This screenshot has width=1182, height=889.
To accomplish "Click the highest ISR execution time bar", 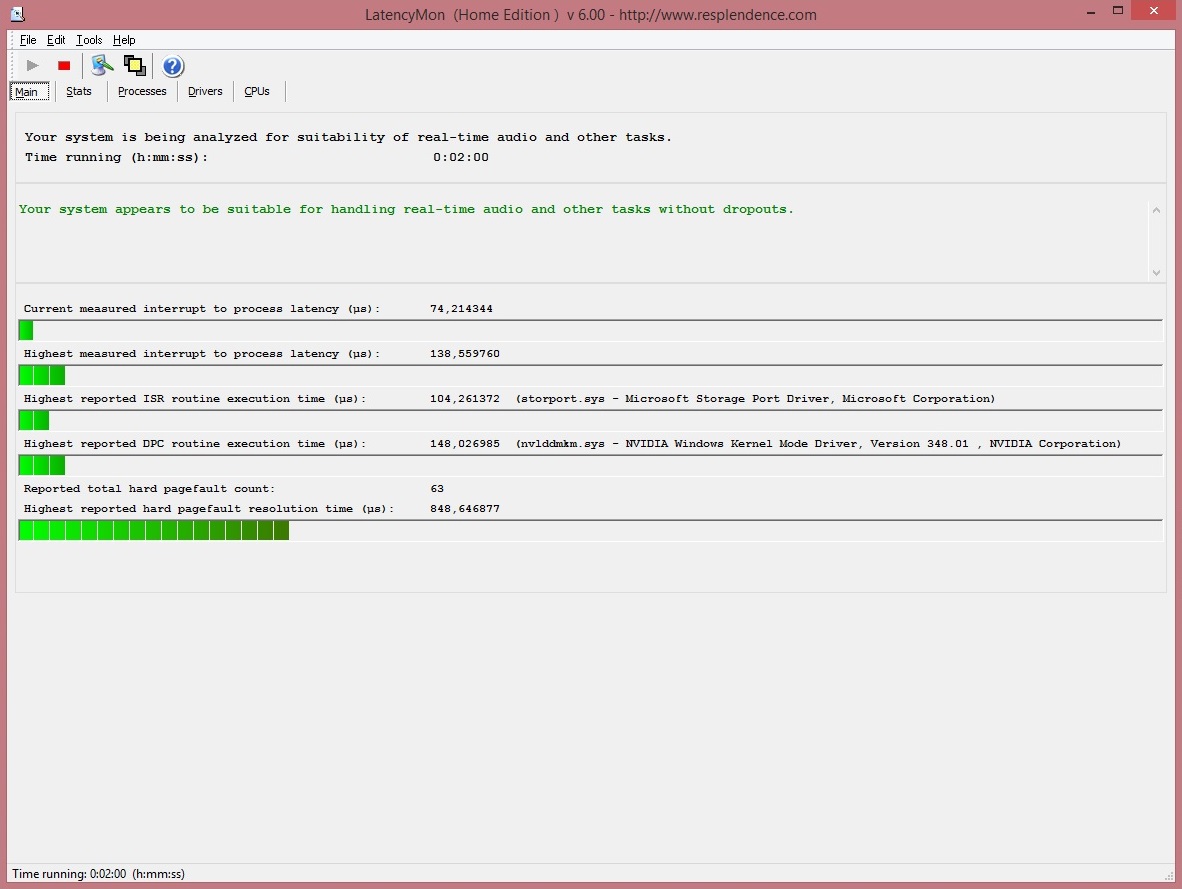I will (x=590, y=421).
